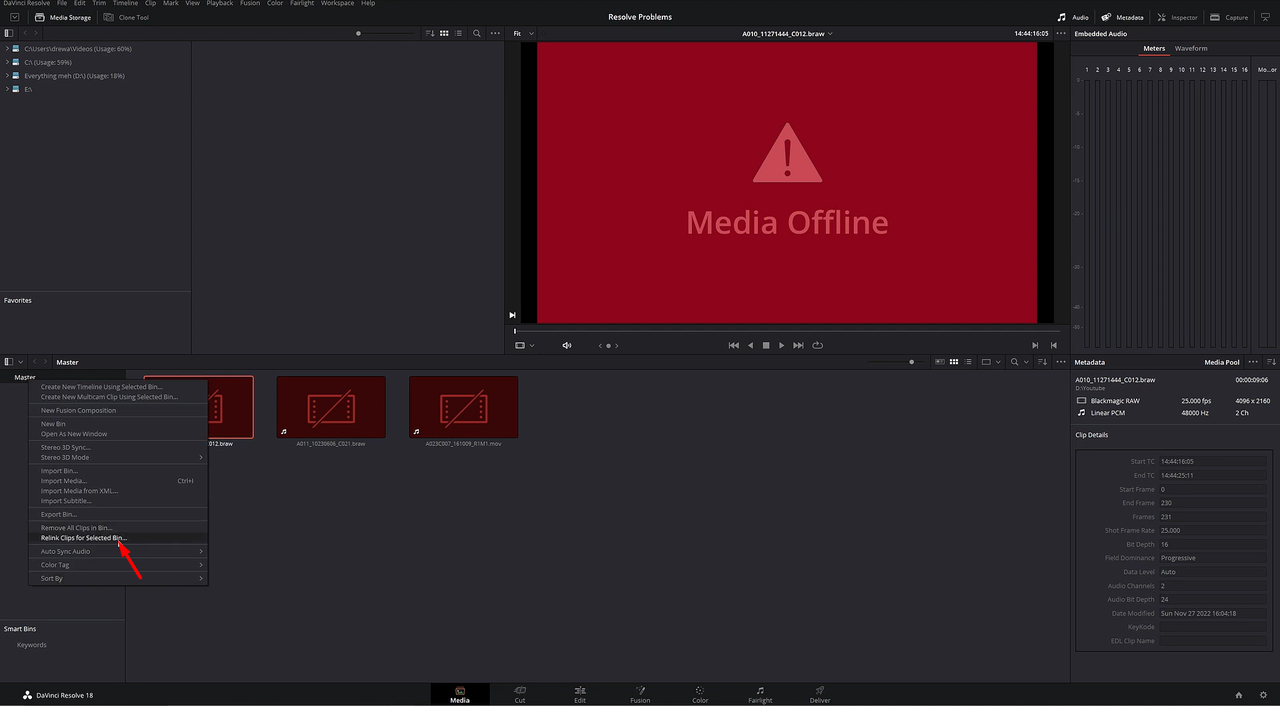Open the viewer mode dropdown below preview
Screen dimensions: 1280x706
[x=524, y=345]
